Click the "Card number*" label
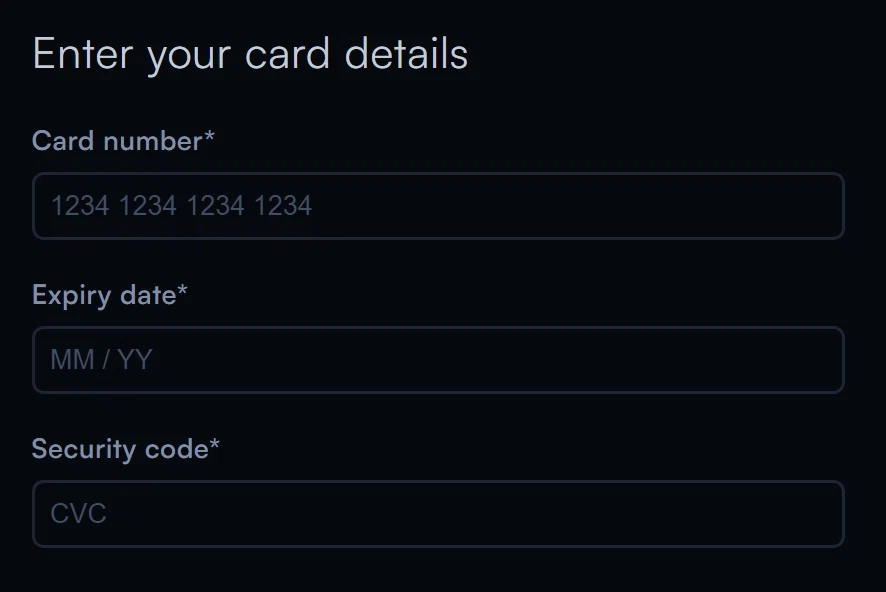Screen dimensions: 886x592 coord(117,141)
